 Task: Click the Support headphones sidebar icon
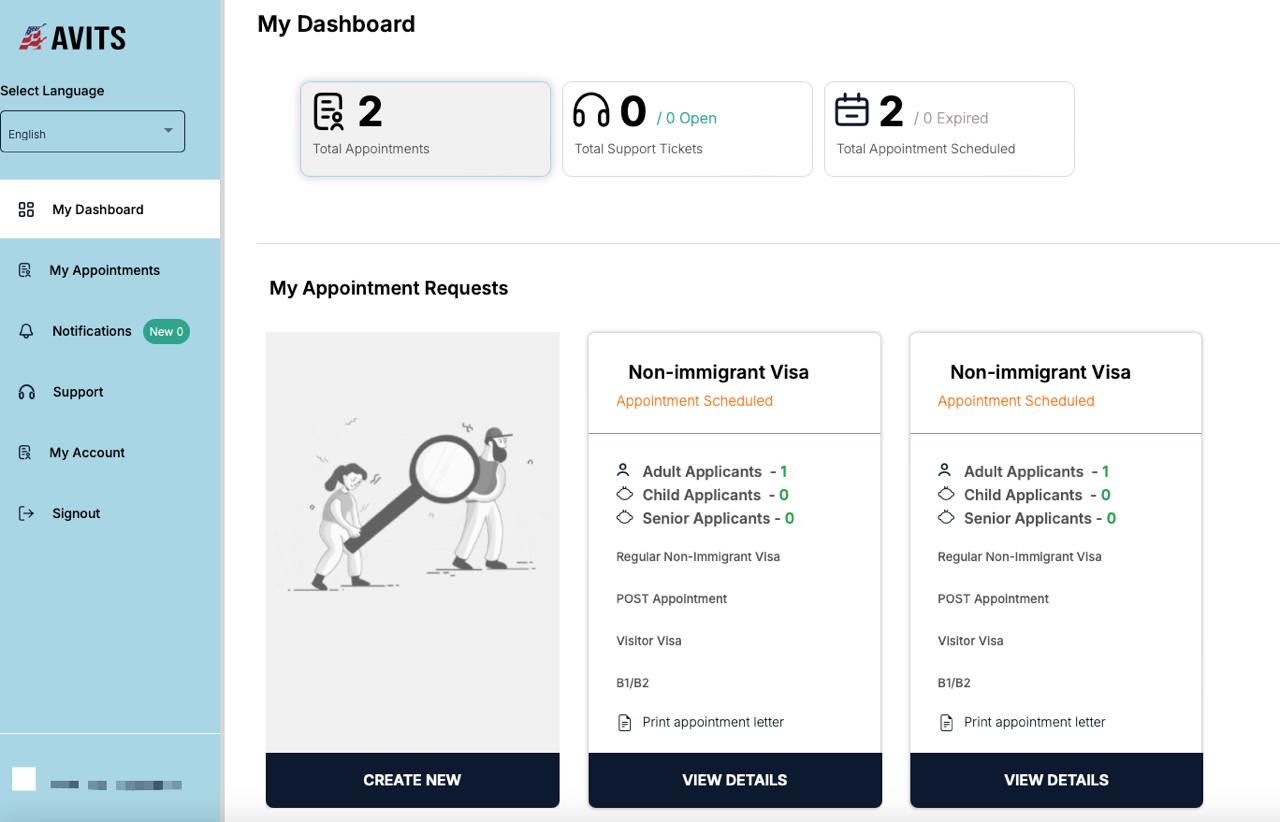[x=27, y=392]
